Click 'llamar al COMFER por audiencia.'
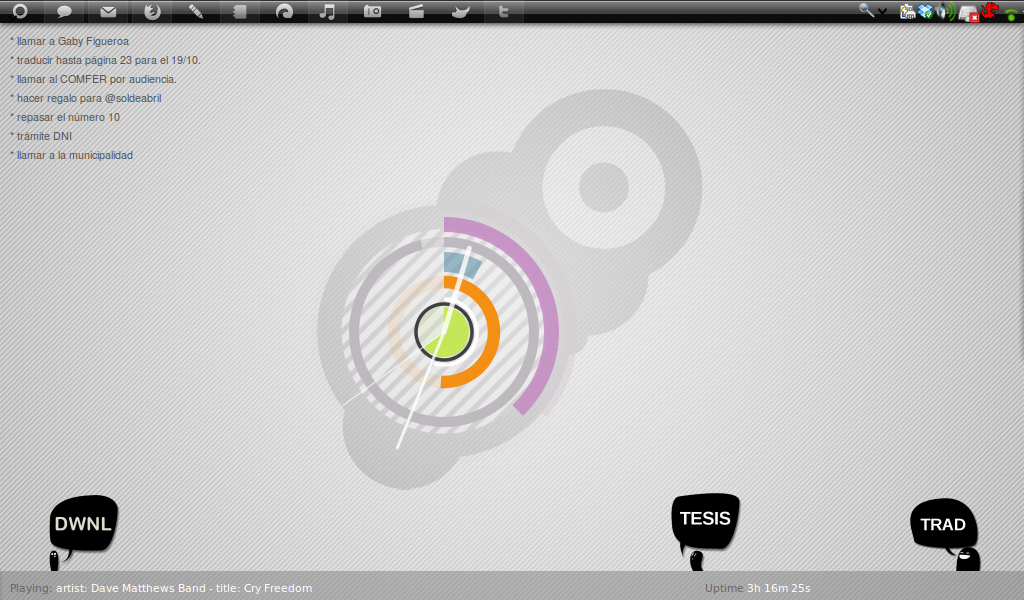 click(x=93, y=79)
